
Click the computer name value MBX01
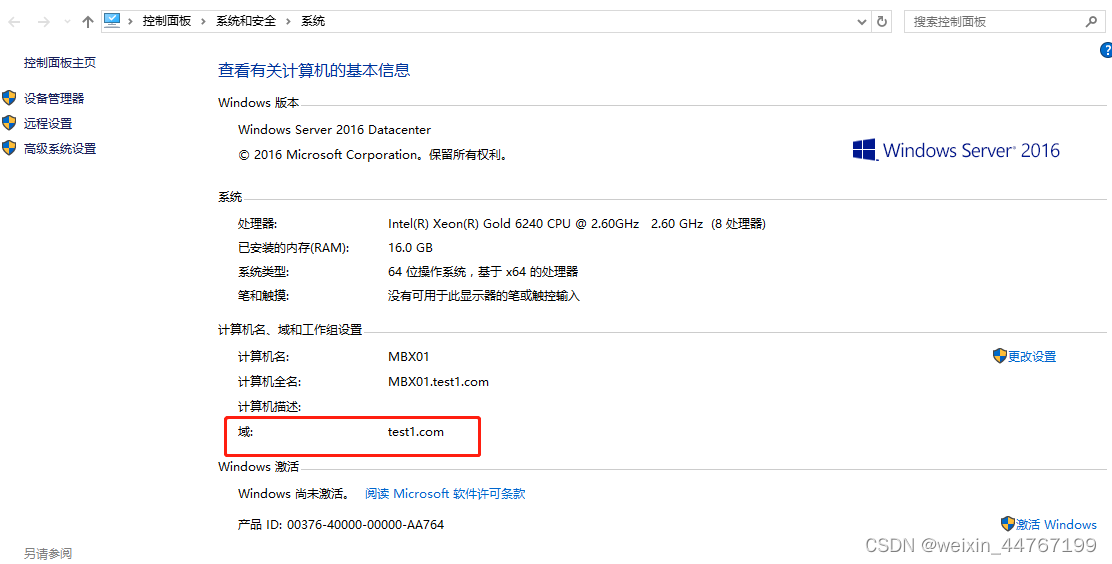click(x=408, y=357)
